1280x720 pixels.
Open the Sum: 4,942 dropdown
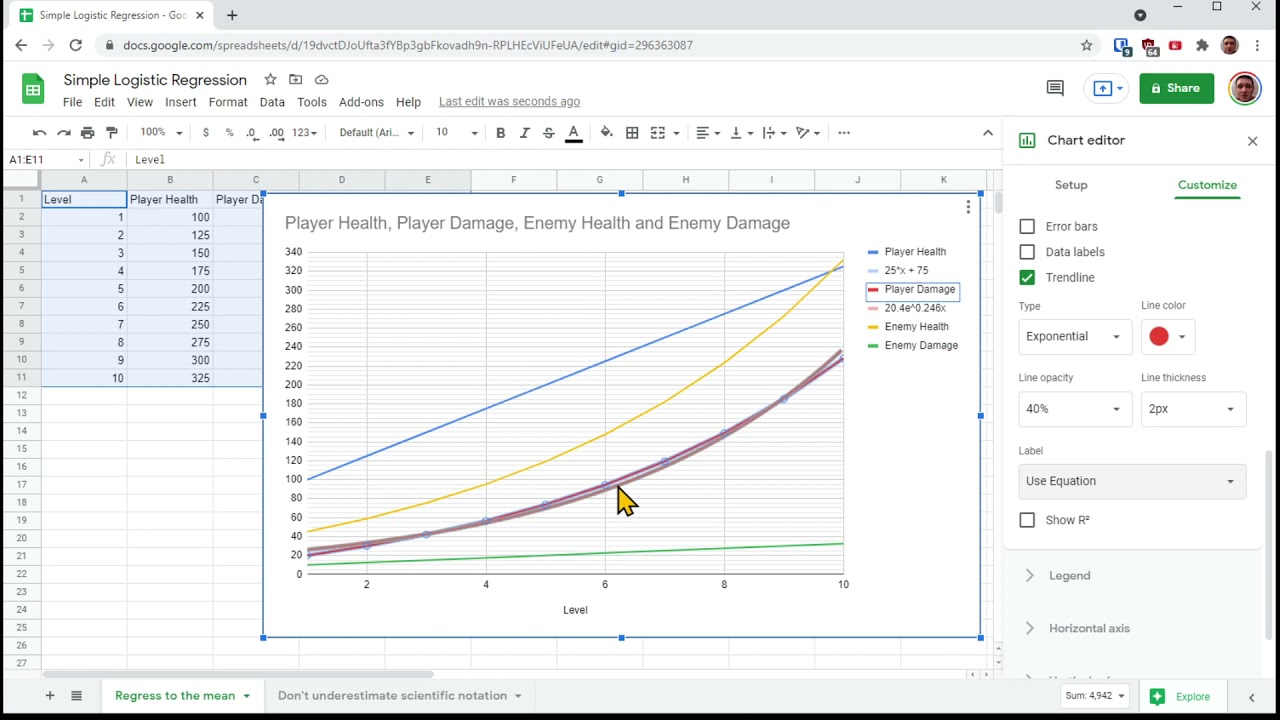click(x=1094, y=696)
